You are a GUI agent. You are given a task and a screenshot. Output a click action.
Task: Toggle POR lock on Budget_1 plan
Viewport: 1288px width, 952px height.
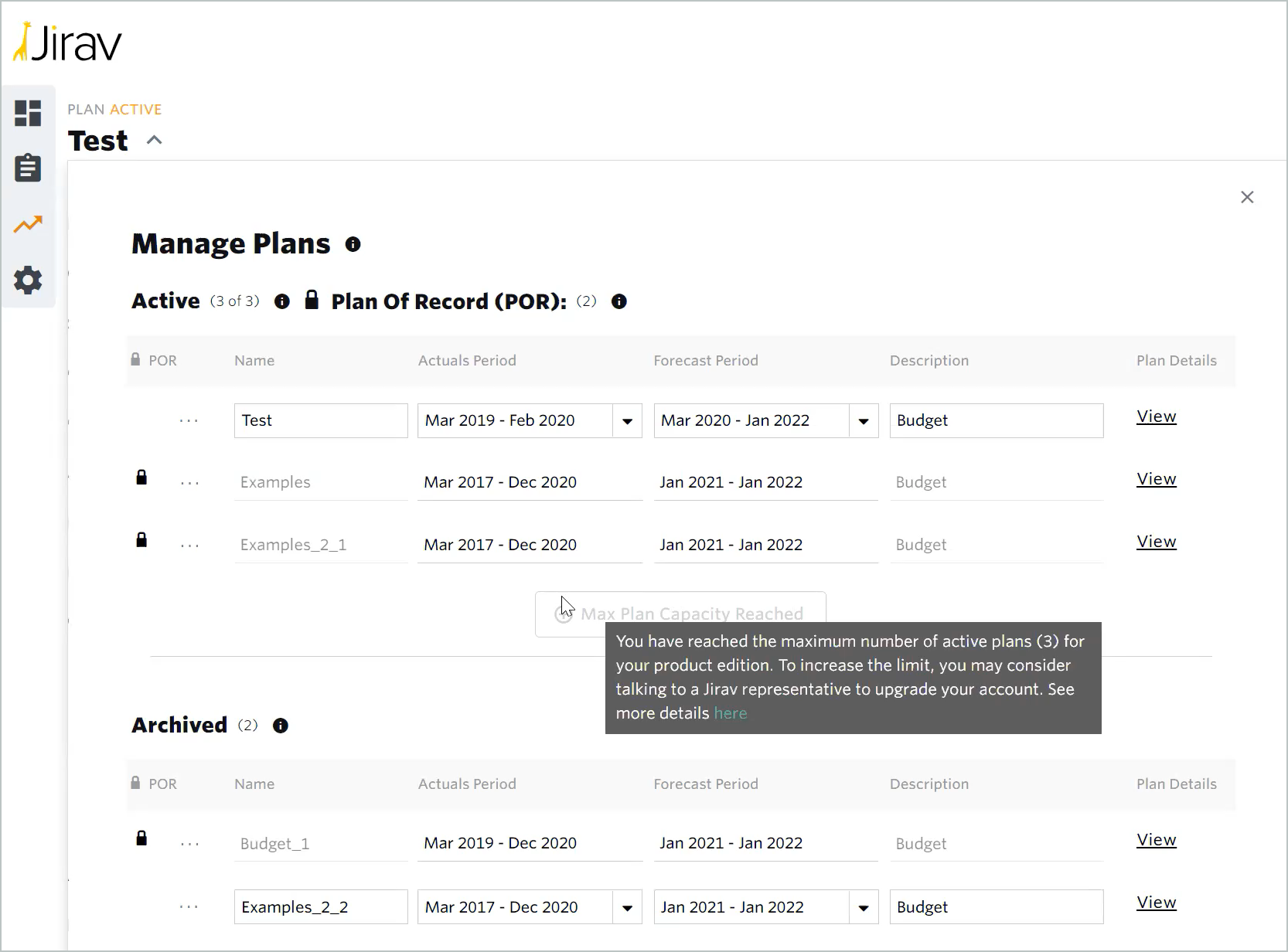[141, 838]
